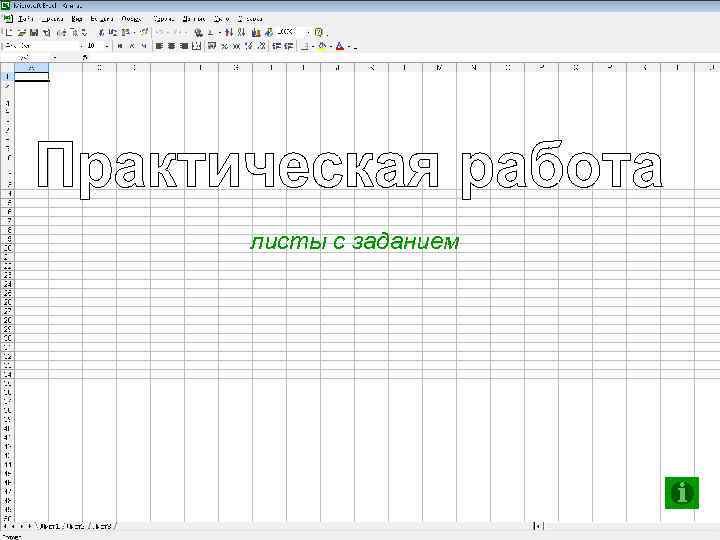Apply percent style format

click(224, 46)
